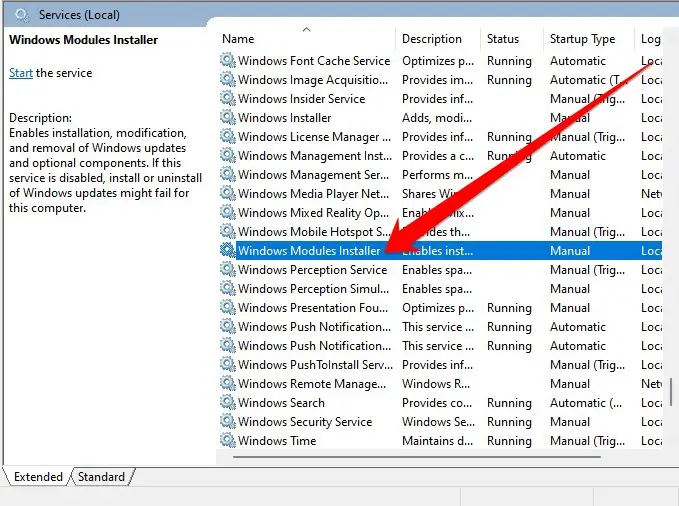Click gear icon for Windows Time
The height and width of the screenshot is (506, 679).
pyautogui.click(x=227, y=441)
